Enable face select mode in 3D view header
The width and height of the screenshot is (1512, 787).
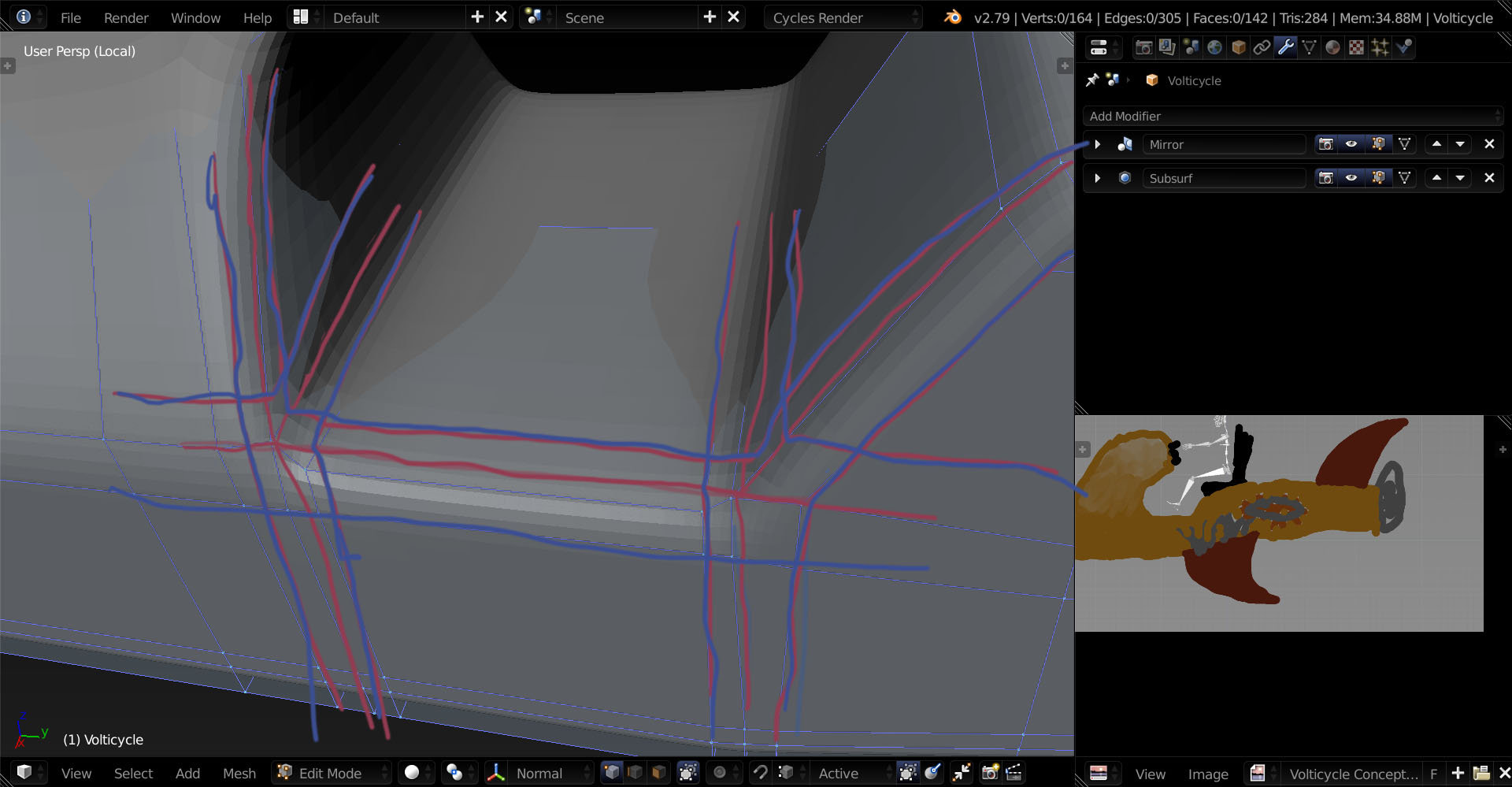point(658,773)
